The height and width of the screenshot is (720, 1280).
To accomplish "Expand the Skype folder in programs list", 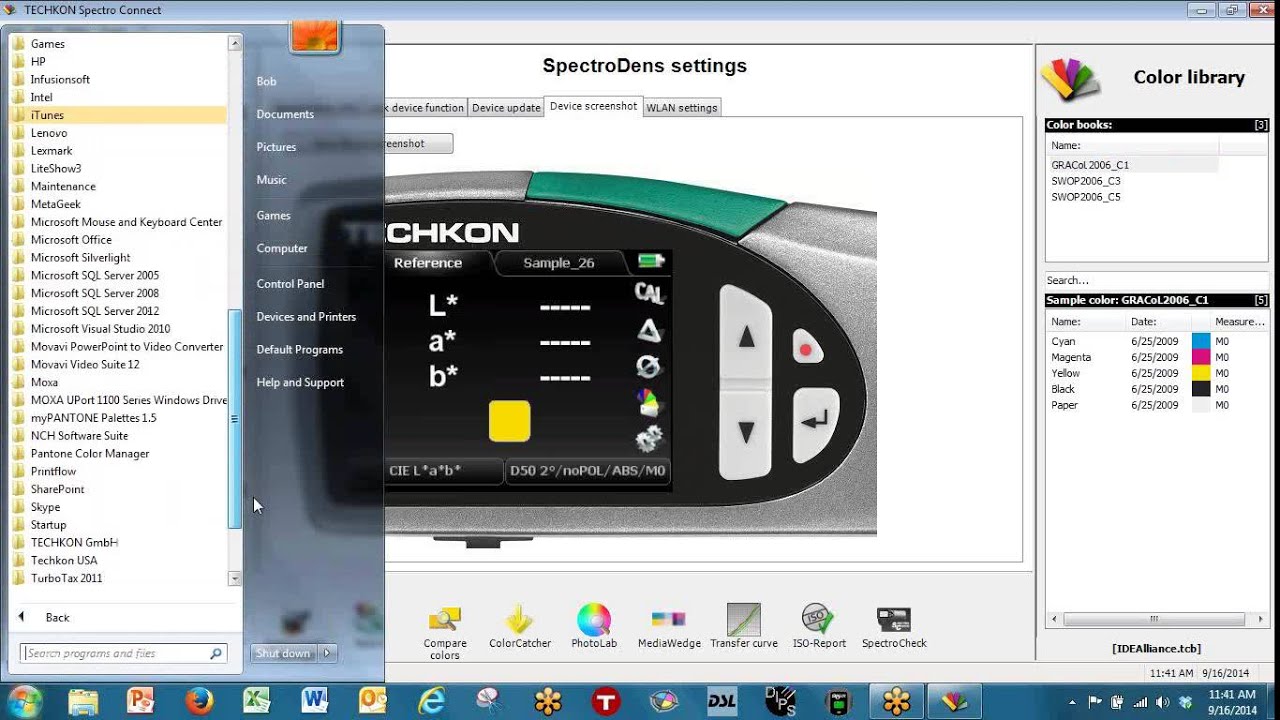I will (x=118, y=507).
